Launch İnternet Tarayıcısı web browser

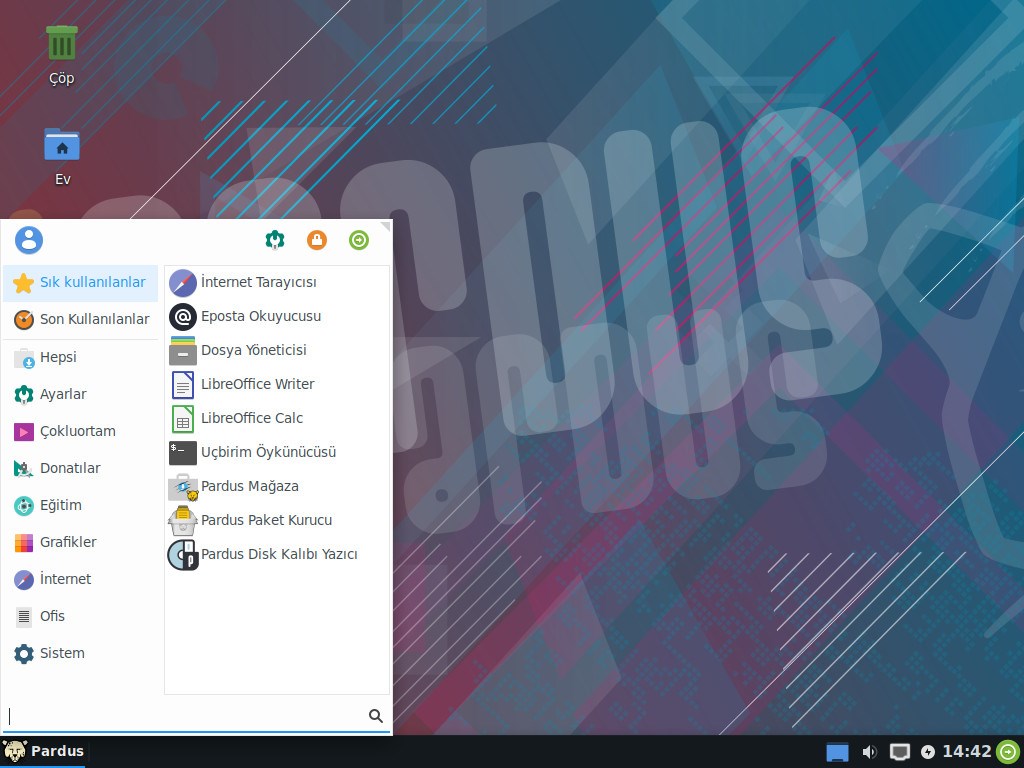pos(277,282)
